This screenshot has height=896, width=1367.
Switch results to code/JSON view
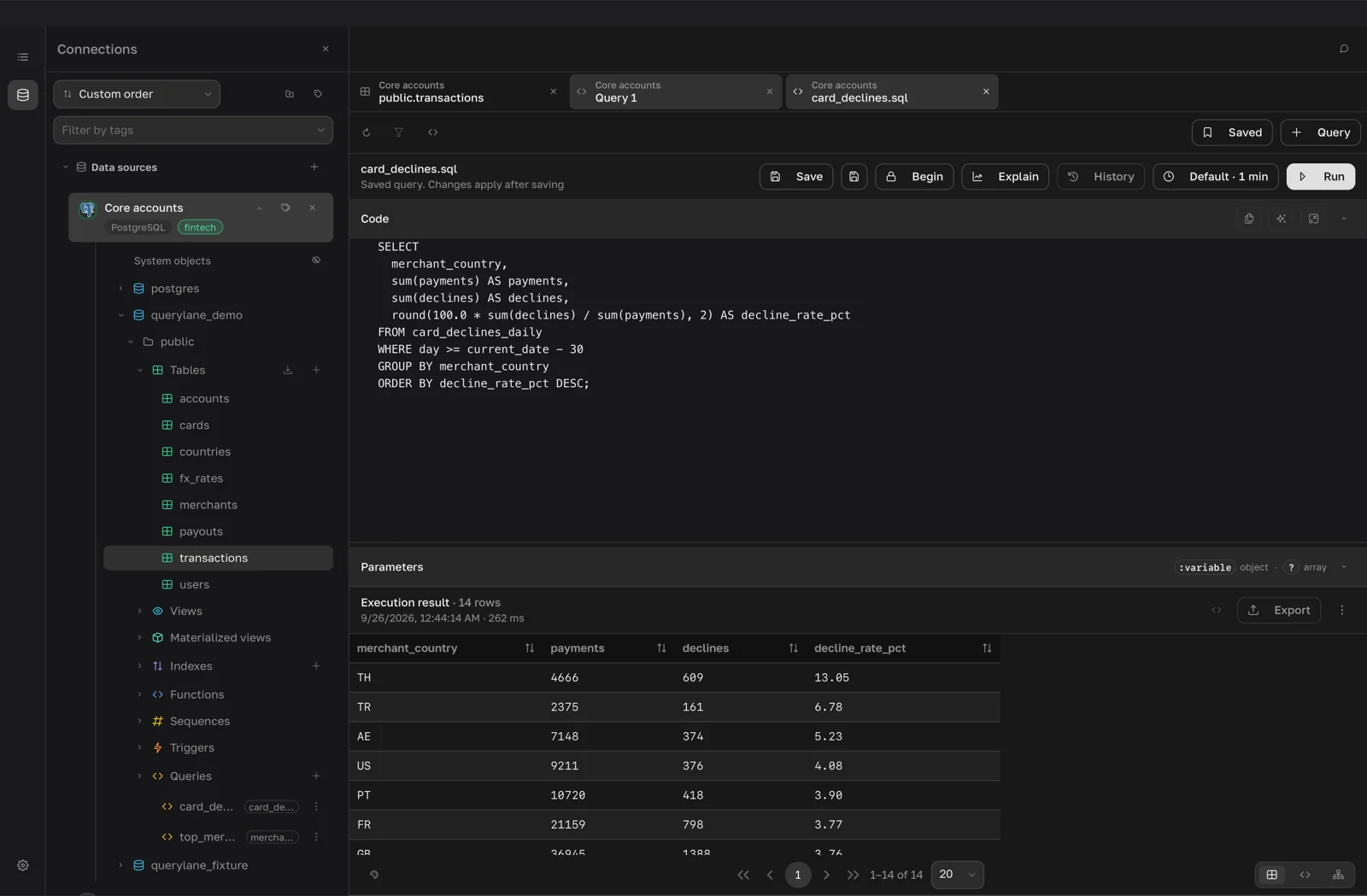(x=1305, y=875)
